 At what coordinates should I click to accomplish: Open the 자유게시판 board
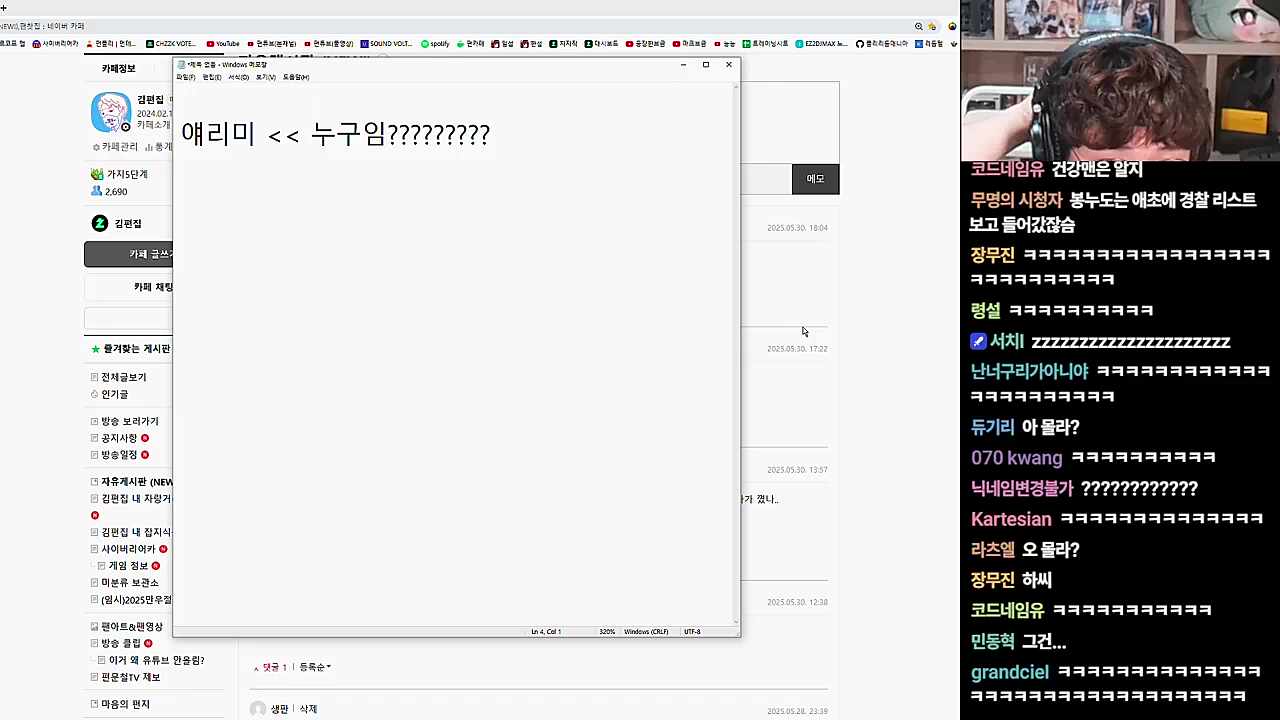pos(137,482)
